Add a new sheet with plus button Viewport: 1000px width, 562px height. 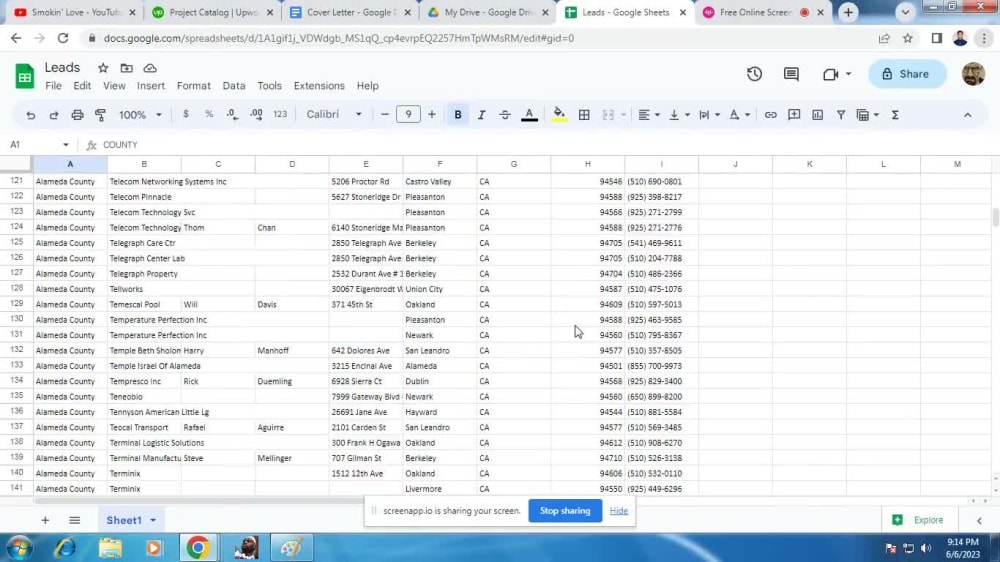(45, 521)
